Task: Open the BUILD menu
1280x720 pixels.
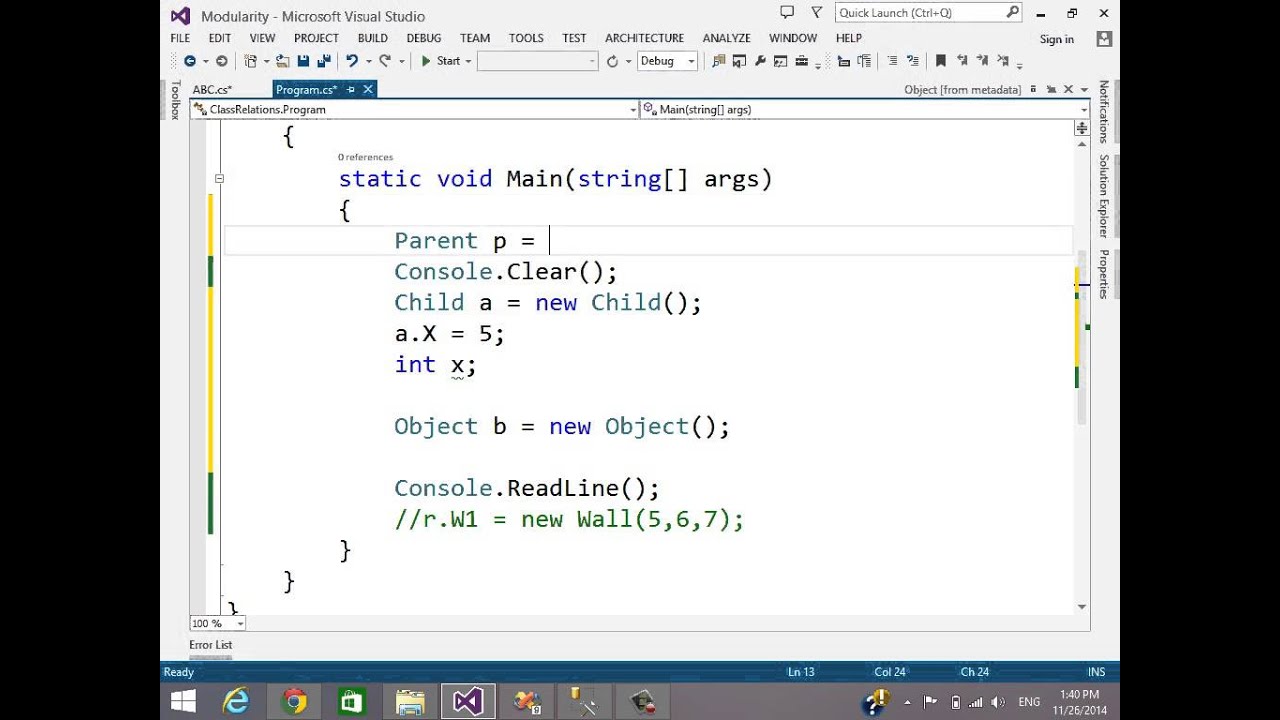Action: pyautogui.click(x=372, y=38)
